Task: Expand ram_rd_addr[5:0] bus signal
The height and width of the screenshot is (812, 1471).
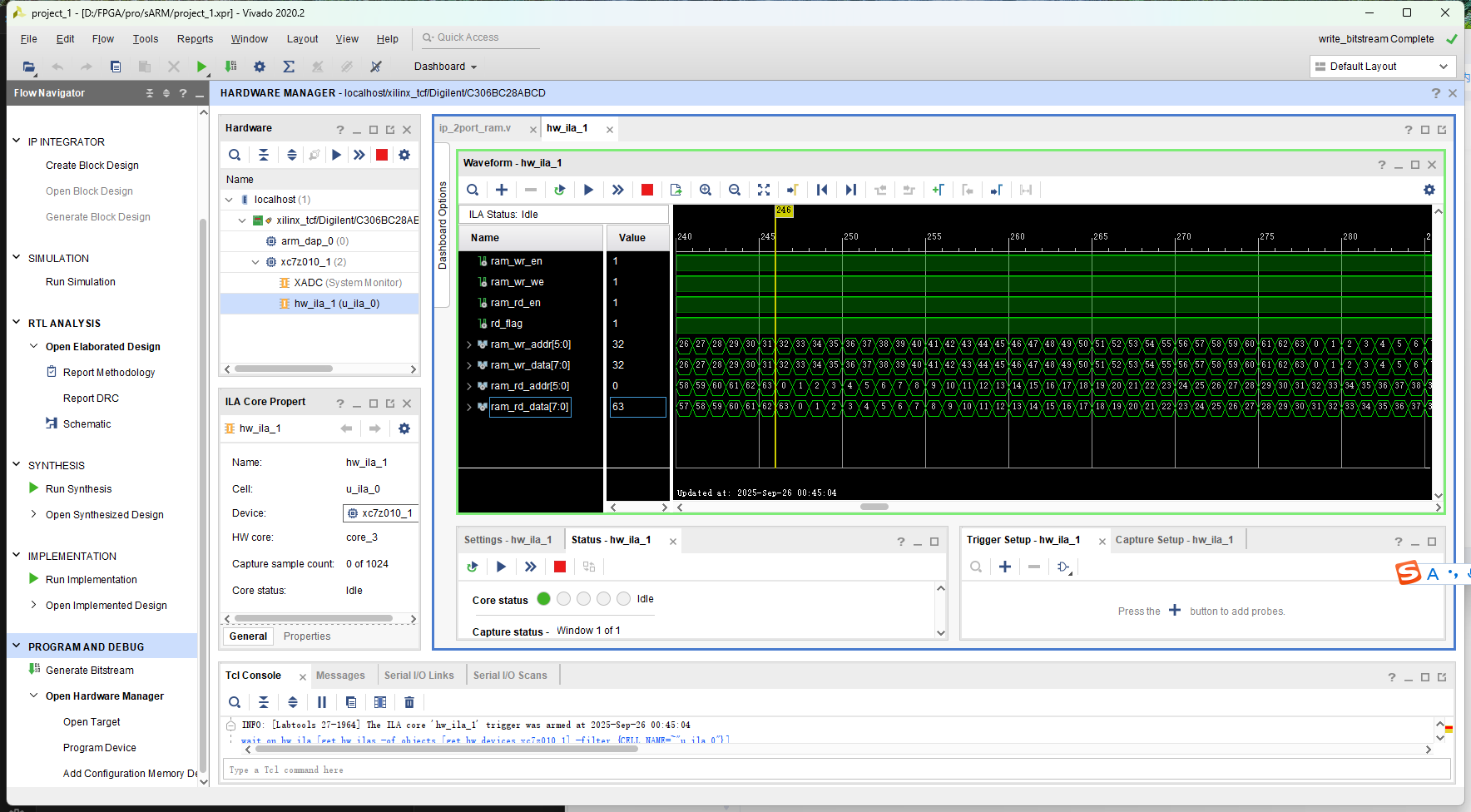Action: pos(469,386)
